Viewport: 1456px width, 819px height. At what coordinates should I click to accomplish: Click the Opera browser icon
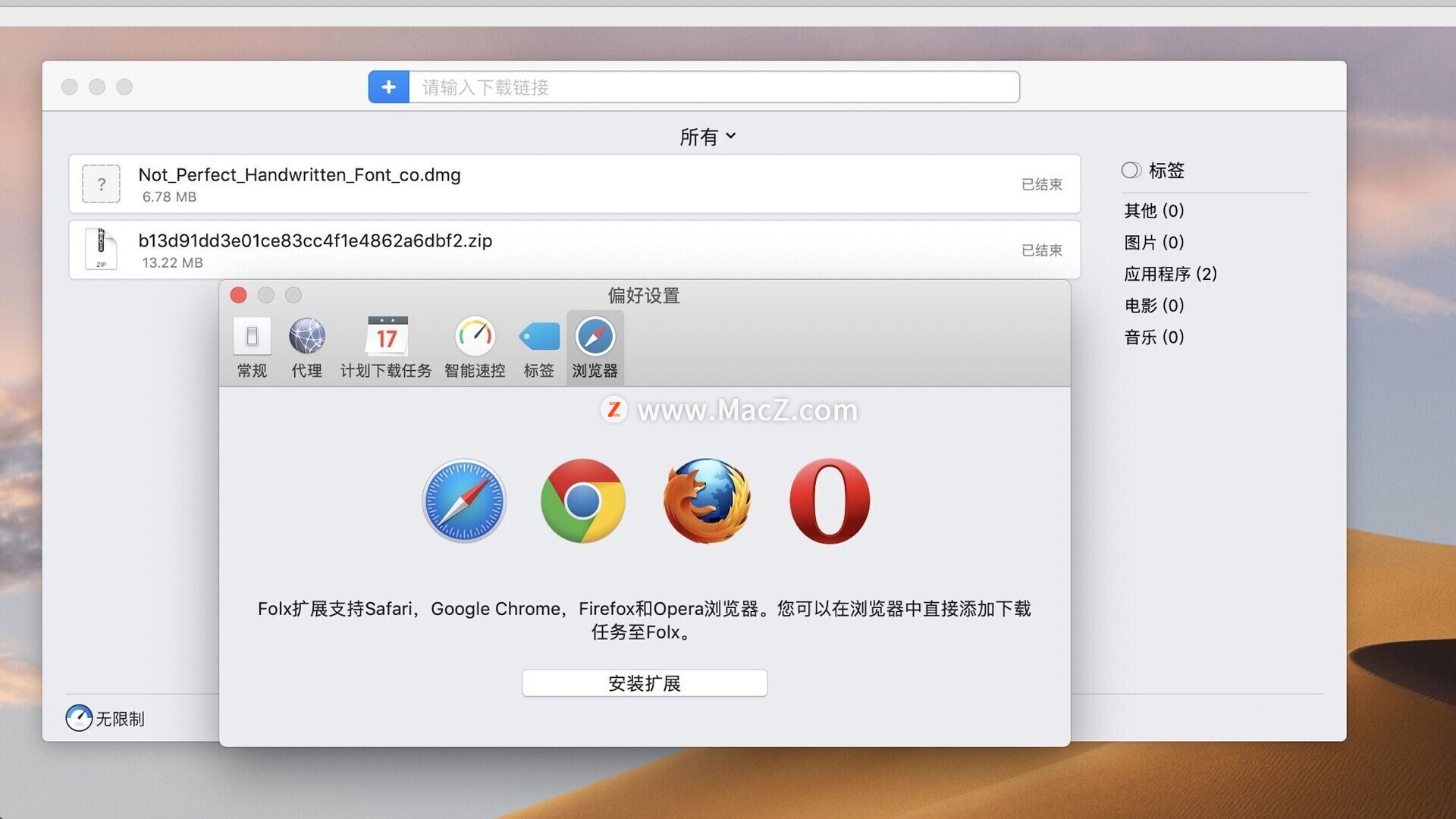tap(830, 500)
